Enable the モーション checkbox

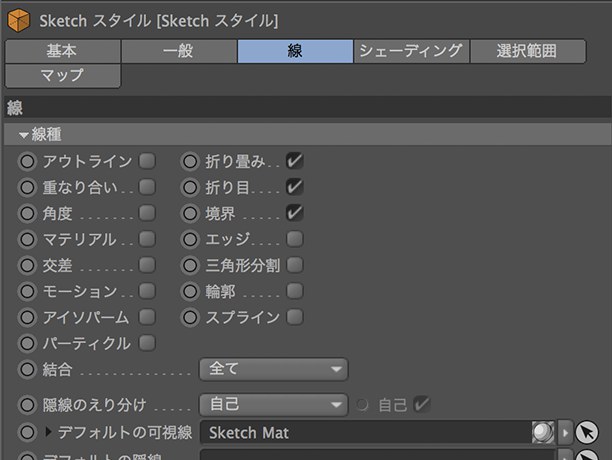click(147, 291)
